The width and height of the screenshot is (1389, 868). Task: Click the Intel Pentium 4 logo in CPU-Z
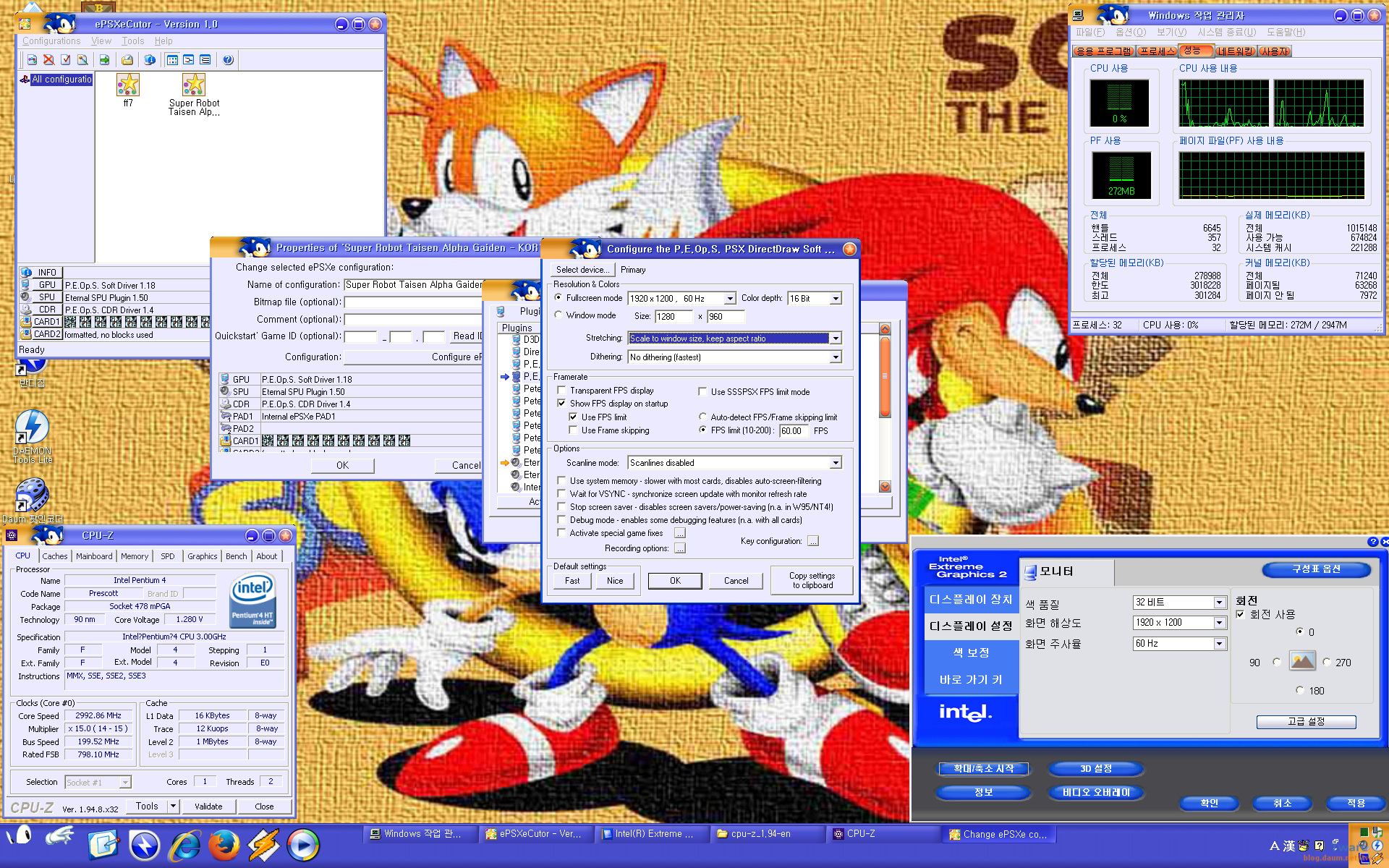(252, 600)
